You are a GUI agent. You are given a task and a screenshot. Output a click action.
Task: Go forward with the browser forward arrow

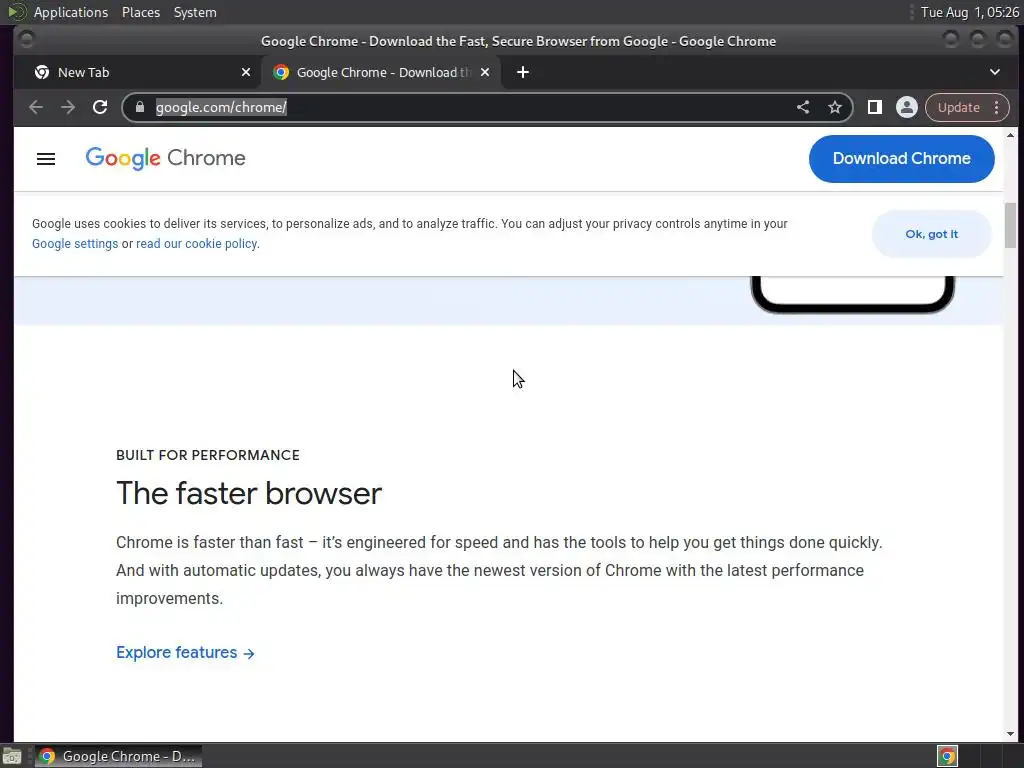pos(68,107)
